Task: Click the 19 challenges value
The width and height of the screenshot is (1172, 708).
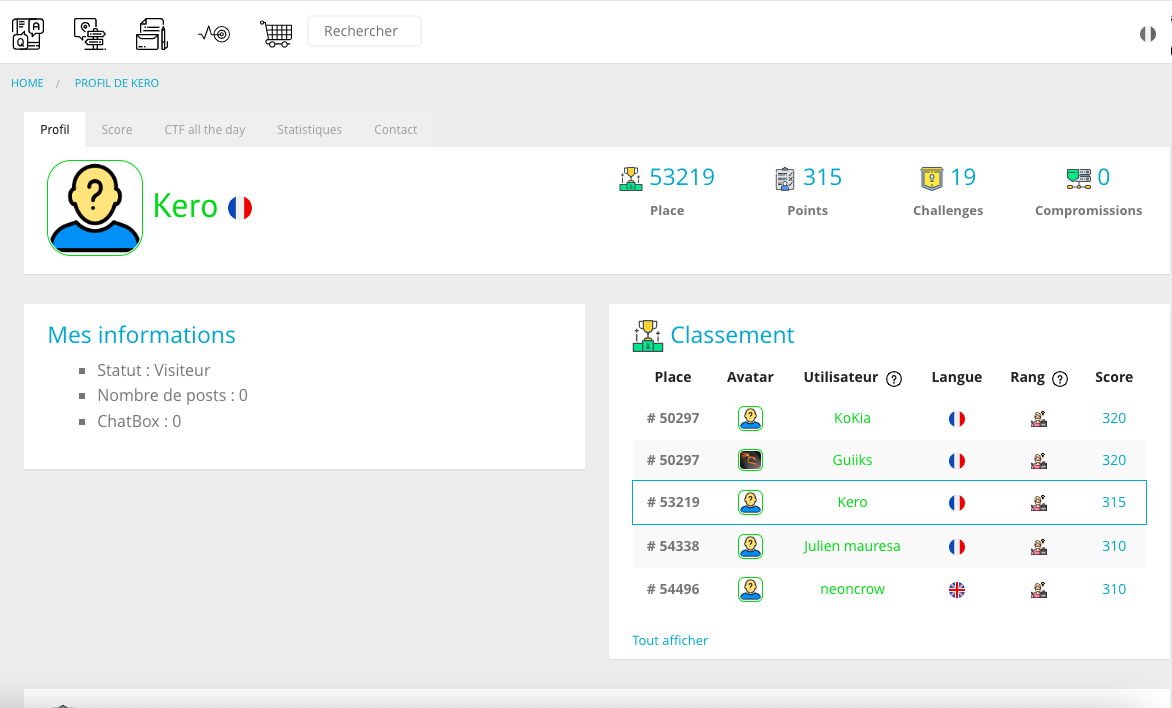Action: click(x=963, y=177)
